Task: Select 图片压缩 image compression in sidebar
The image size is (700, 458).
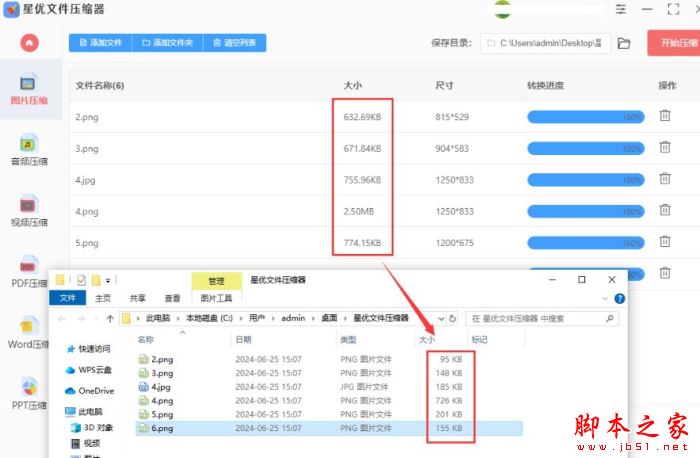Action: 29,90
